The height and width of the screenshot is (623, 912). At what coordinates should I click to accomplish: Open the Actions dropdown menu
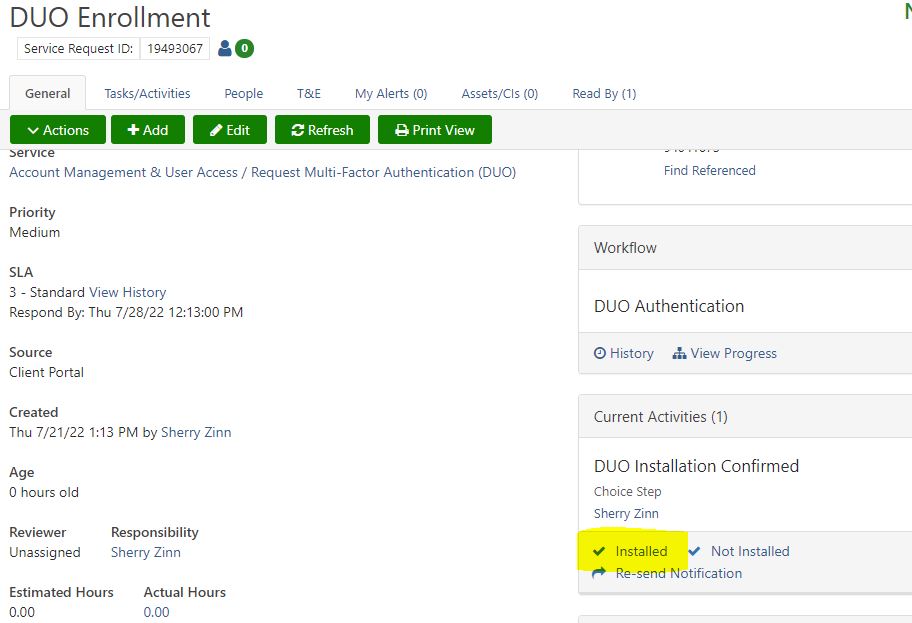[x=57, y=130]
